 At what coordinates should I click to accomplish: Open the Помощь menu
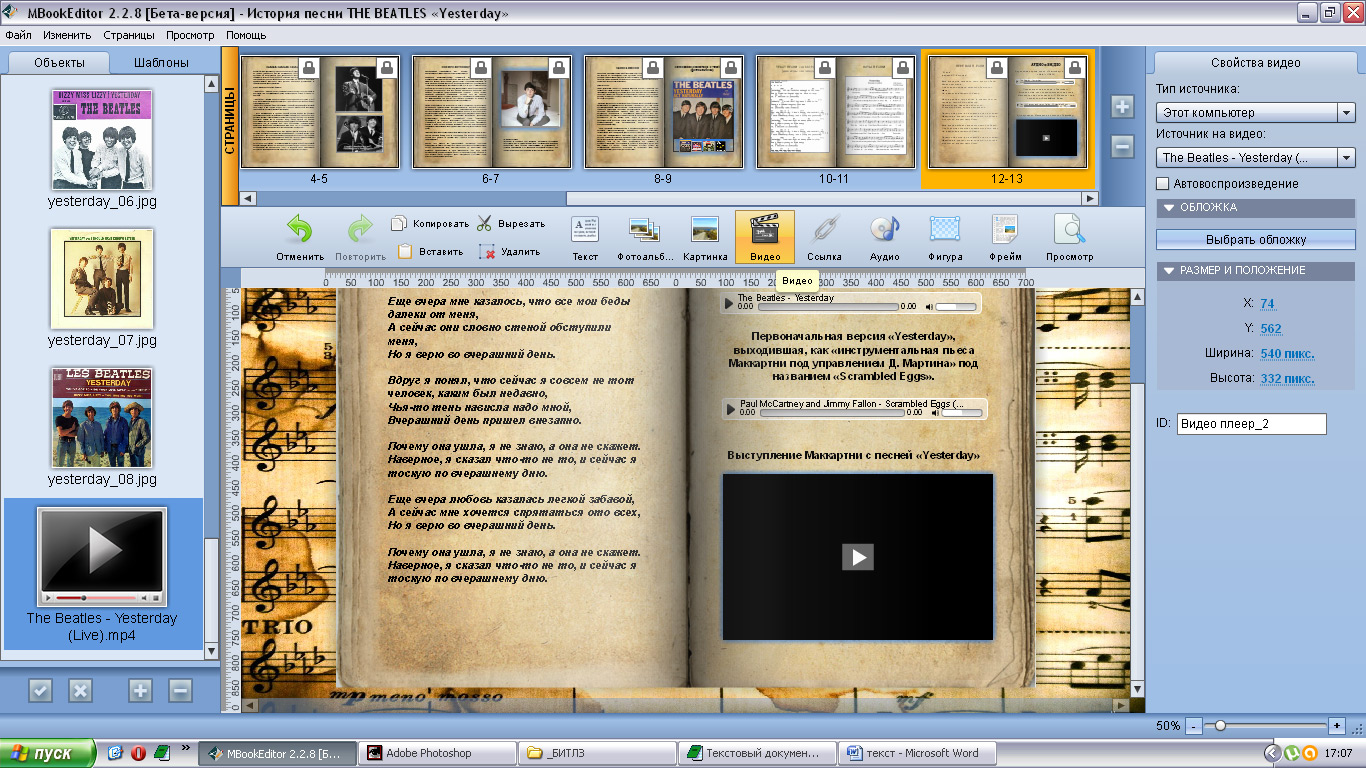tap(246, 35)
